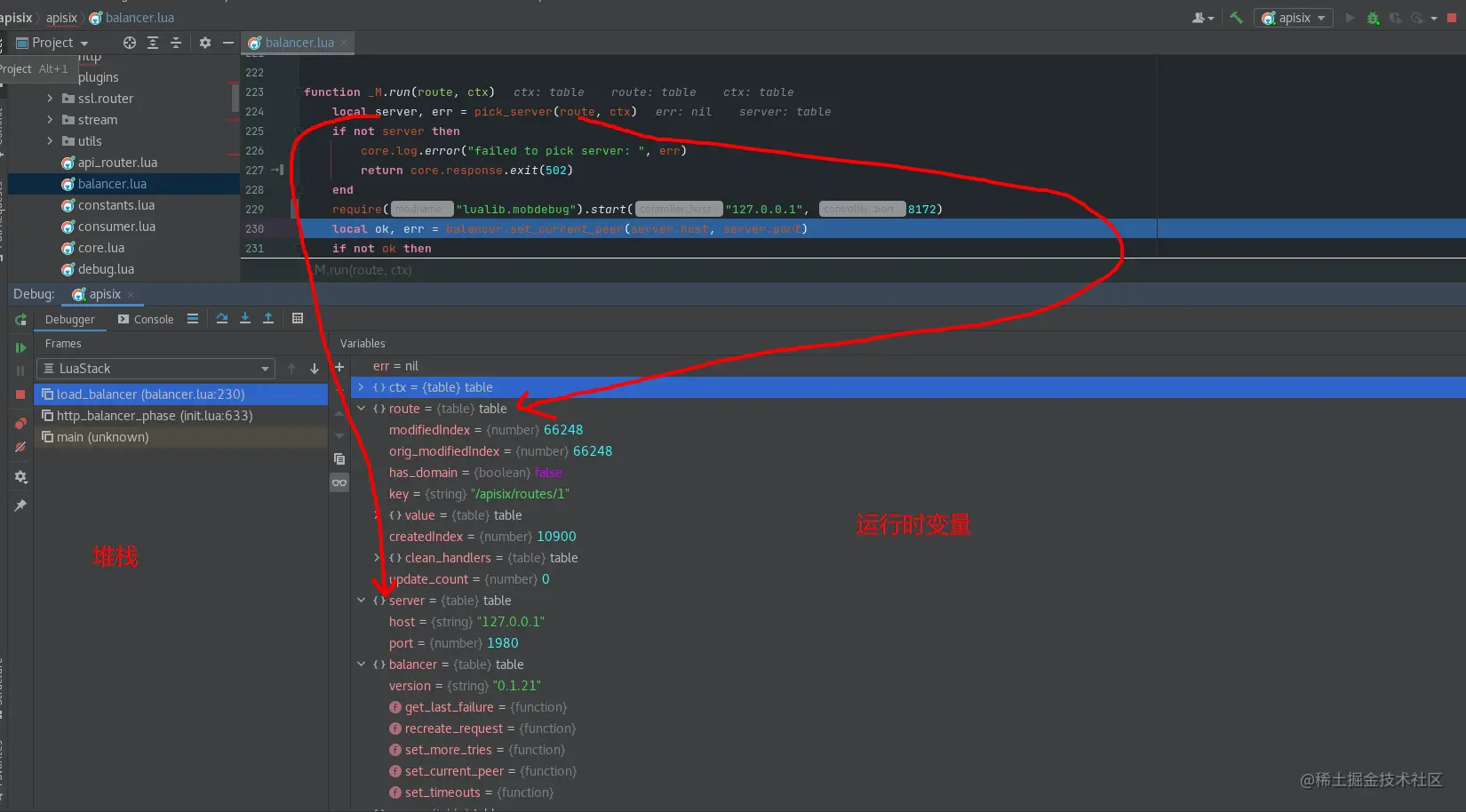Viewport: 1466px width, 812px height.
Task: Open core.lua in the project tree
Action: [x=93, y=248]
